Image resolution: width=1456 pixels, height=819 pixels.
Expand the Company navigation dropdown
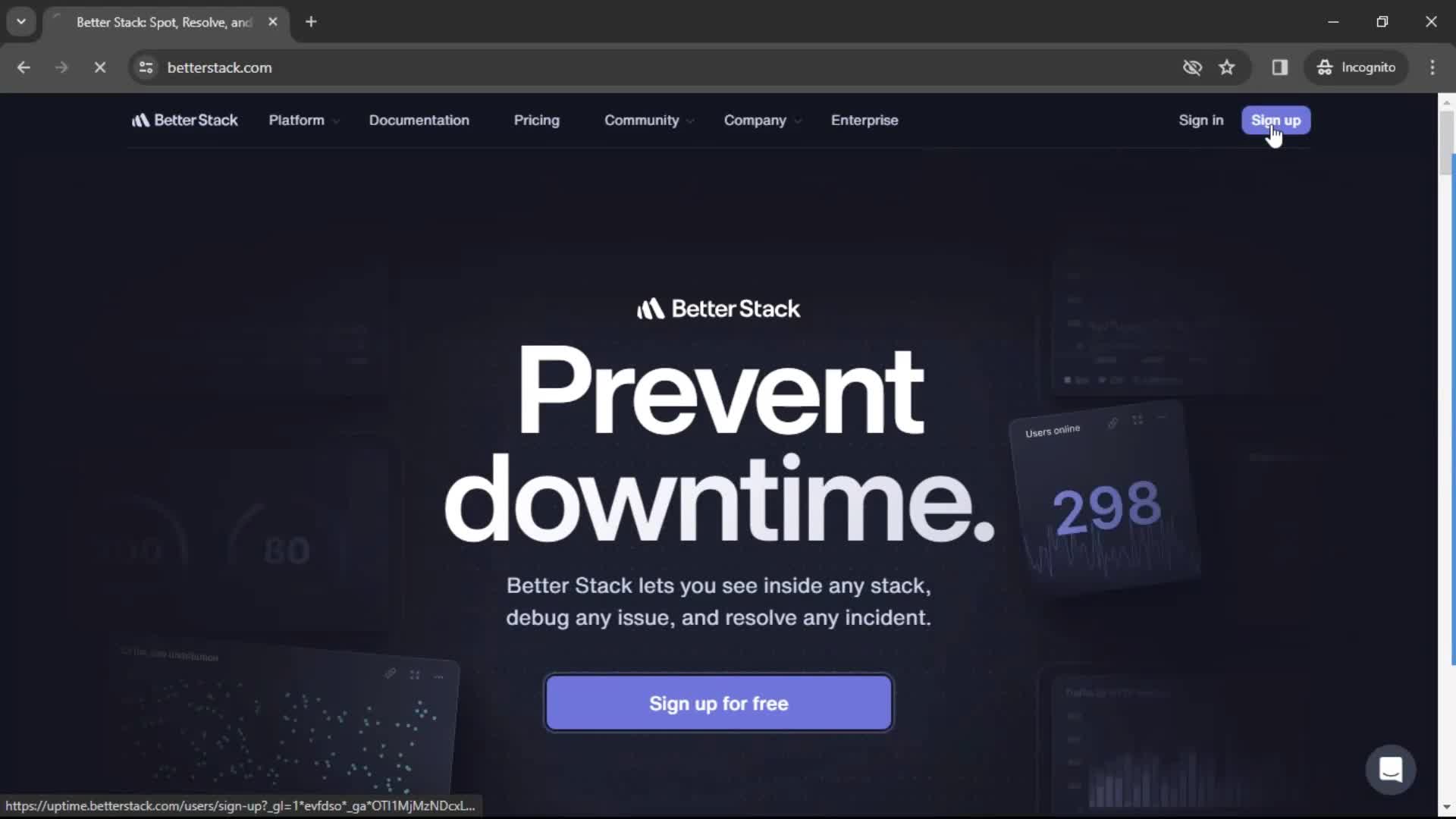click(764, 120)
